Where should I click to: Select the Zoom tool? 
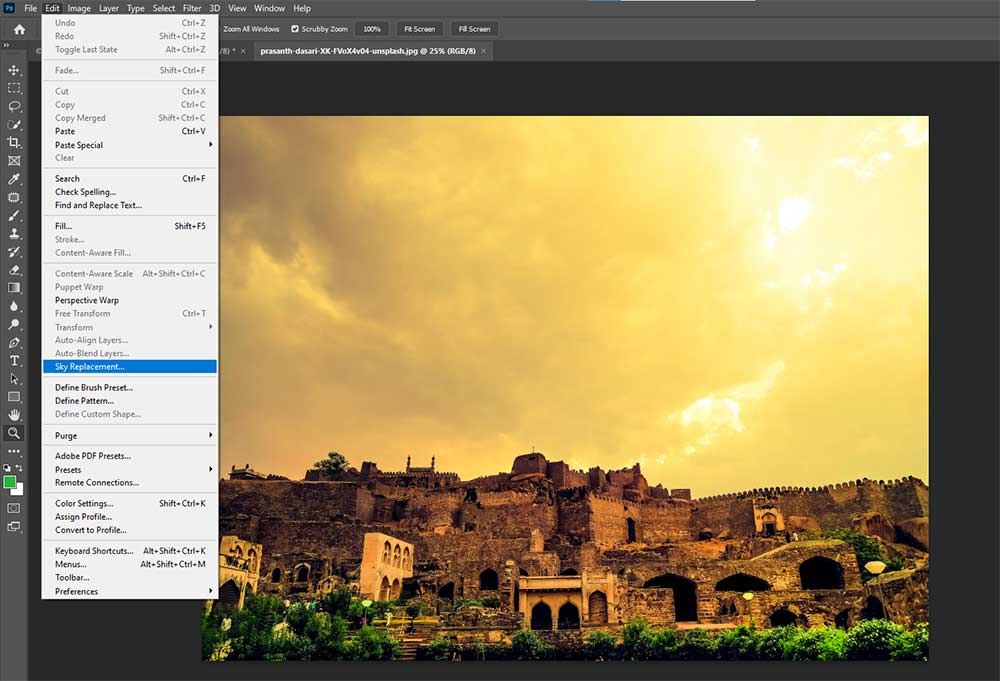click(x=14, y=433)
